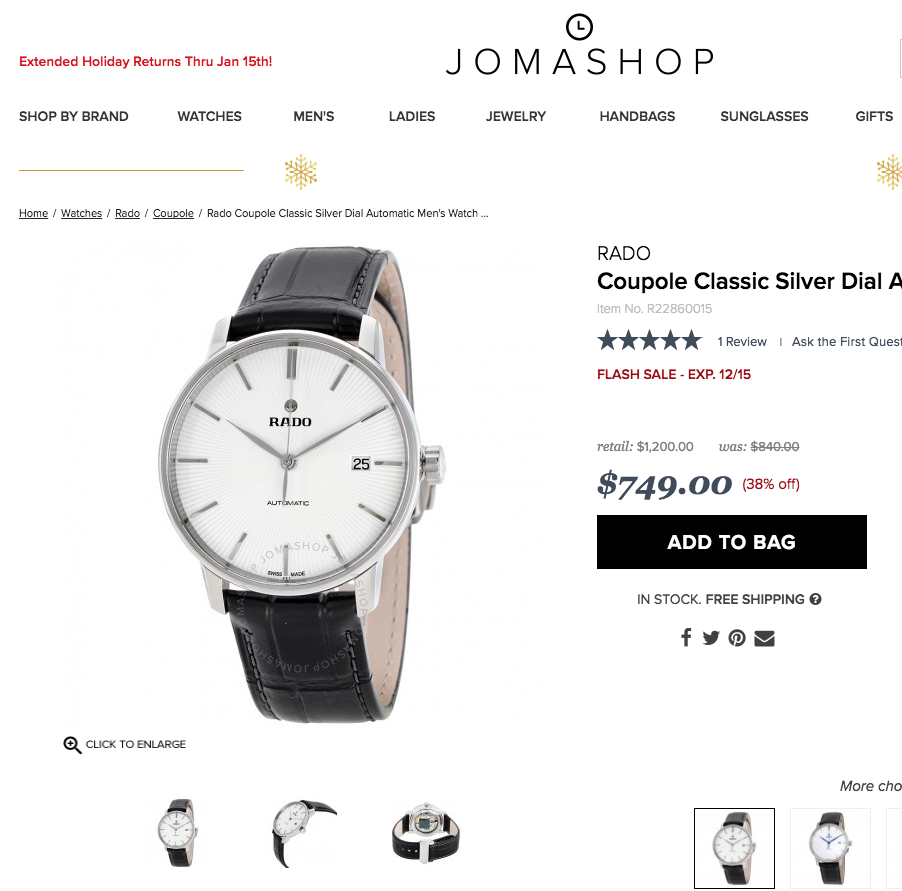The height and width of the screenshot is (891, 902).
Task: Select the caseback view thumbnail
Action: (426, 832)
